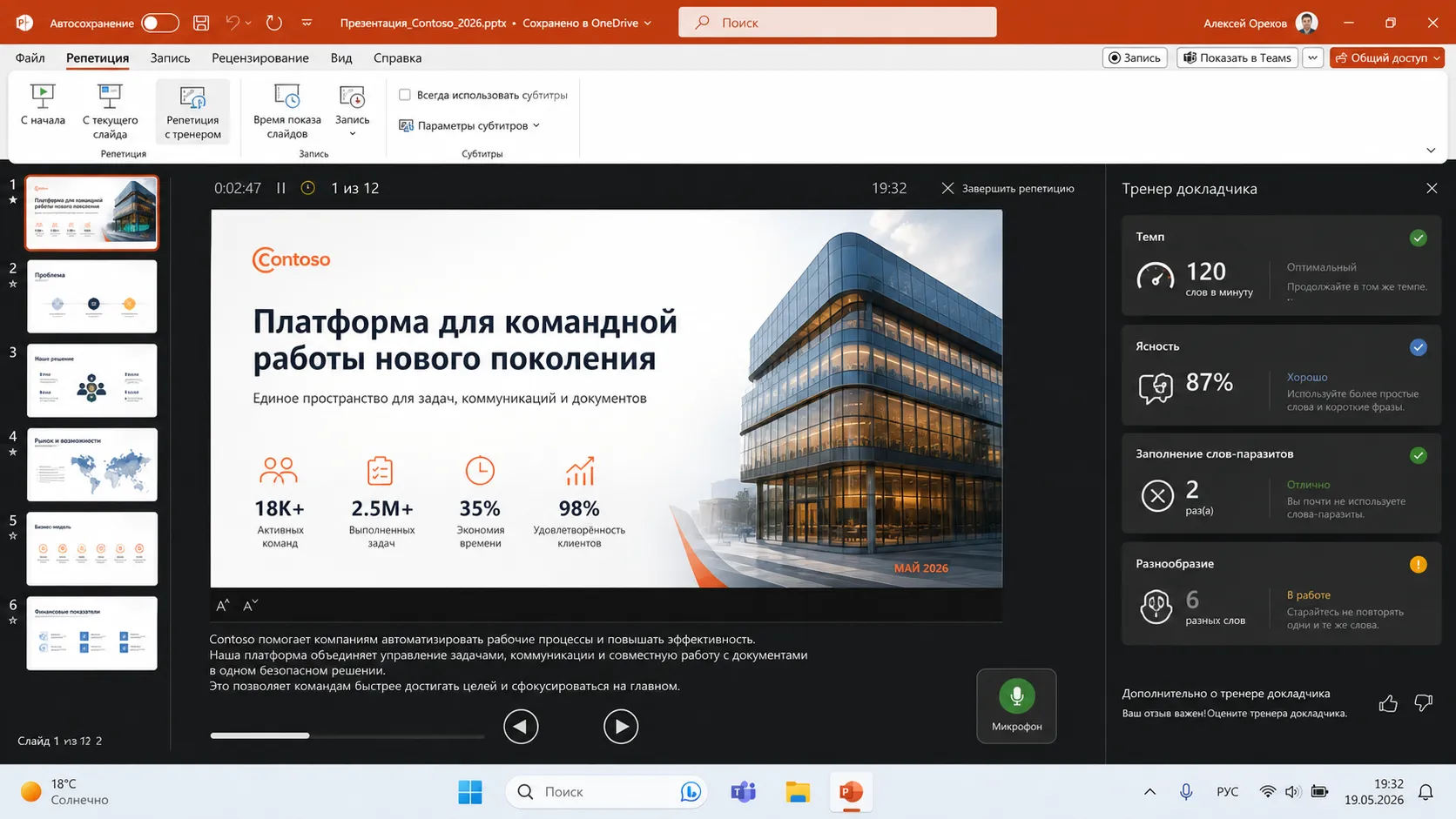Click the yellow clock timer icon
Image resolution: width=1456 pixels, height=819 pixels.
pyautogui.click(x=308, y=188)
